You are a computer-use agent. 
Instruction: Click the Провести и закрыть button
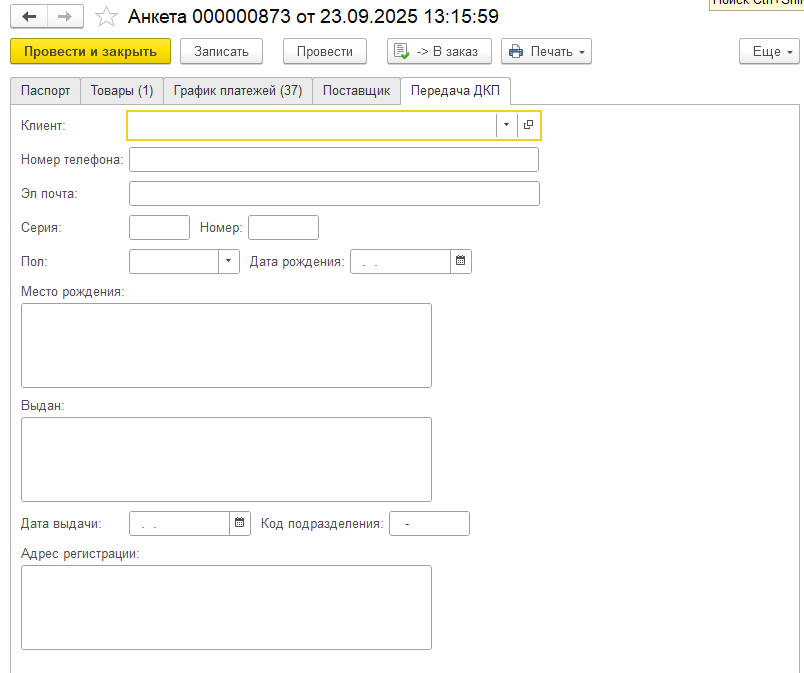tap(90, 51)
